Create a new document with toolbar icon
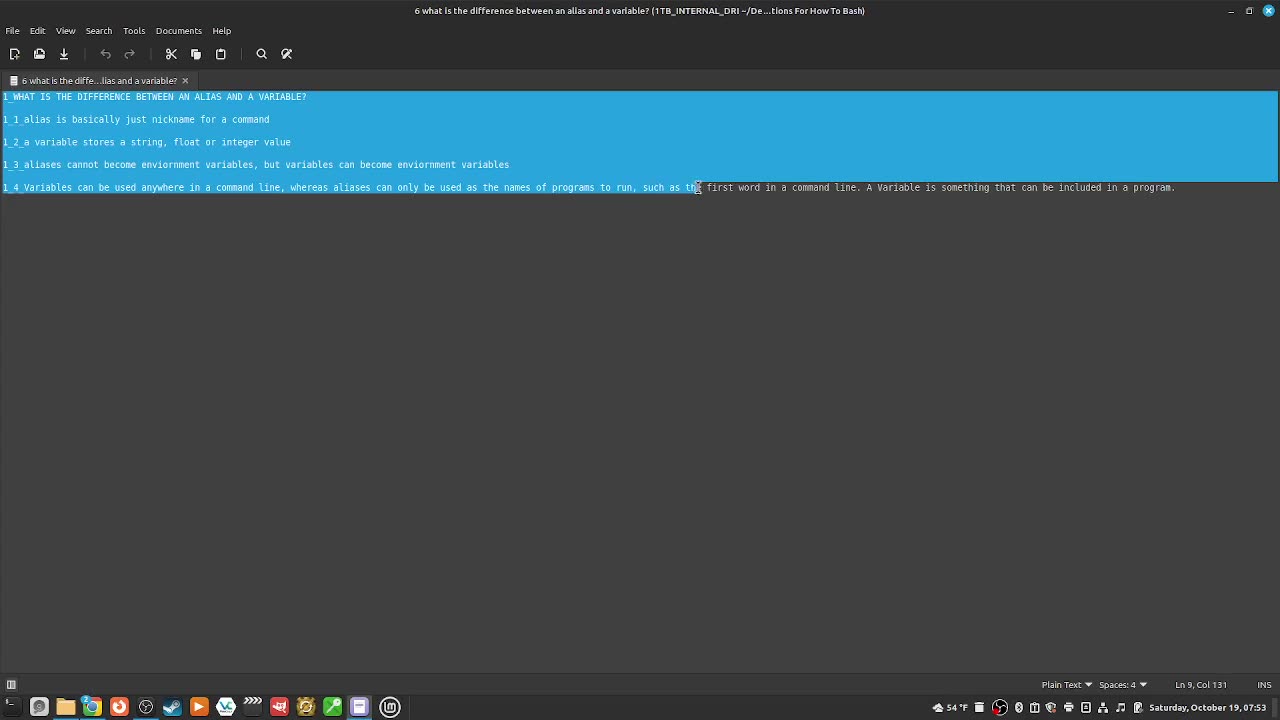 tap(15, 54)
